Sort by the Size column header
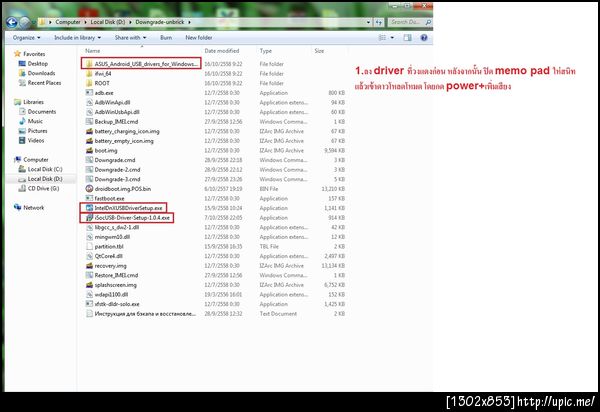Image resolution: width=600 pixels, height=412 pixels. click(319, 51)
